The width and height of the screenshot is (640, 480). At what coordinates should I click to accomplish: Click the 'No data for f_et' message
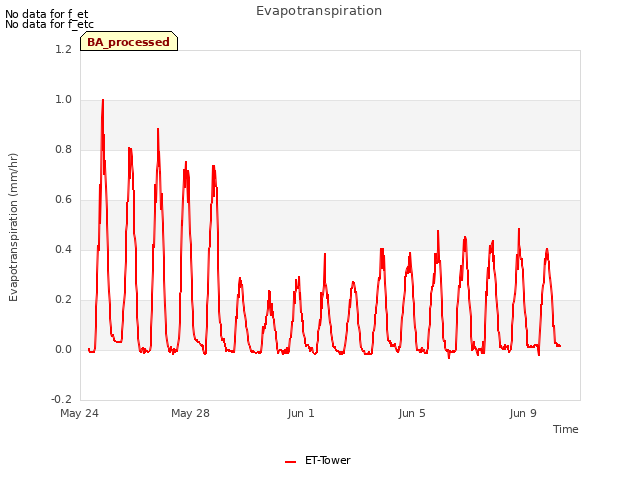pyautogui.click(x=47, y=14)
